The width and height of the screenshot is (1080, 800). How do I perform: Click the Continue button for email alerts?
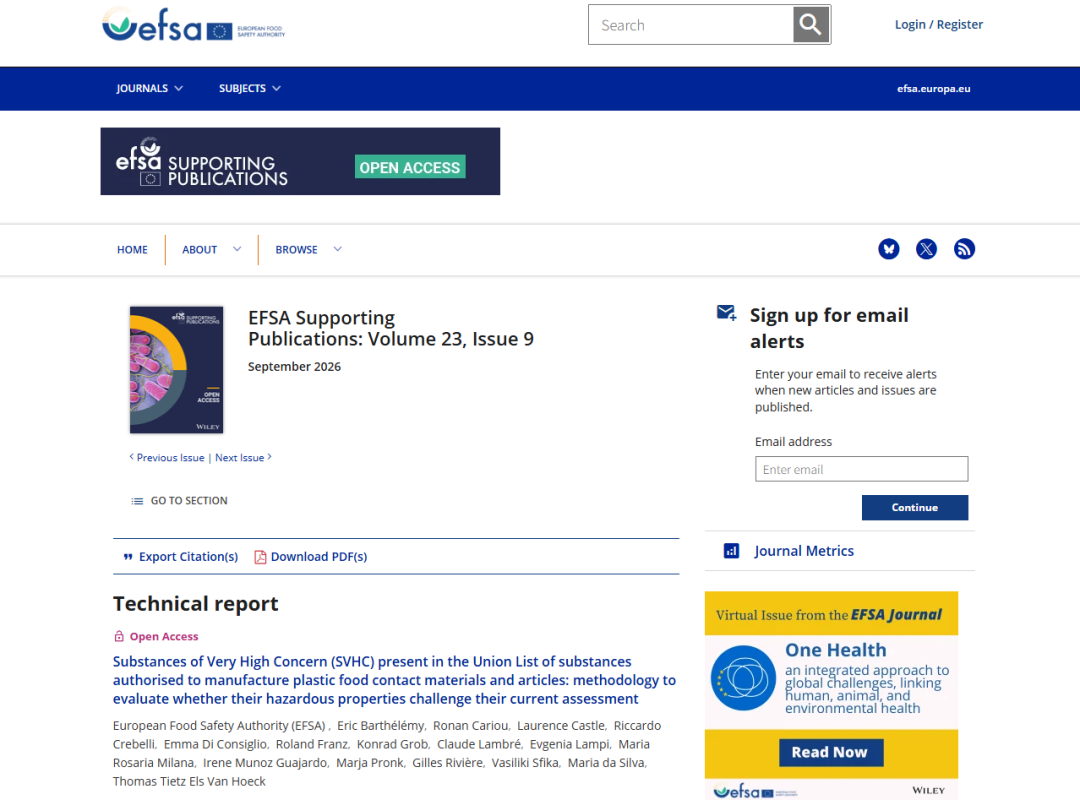click(x=915, y=507)
